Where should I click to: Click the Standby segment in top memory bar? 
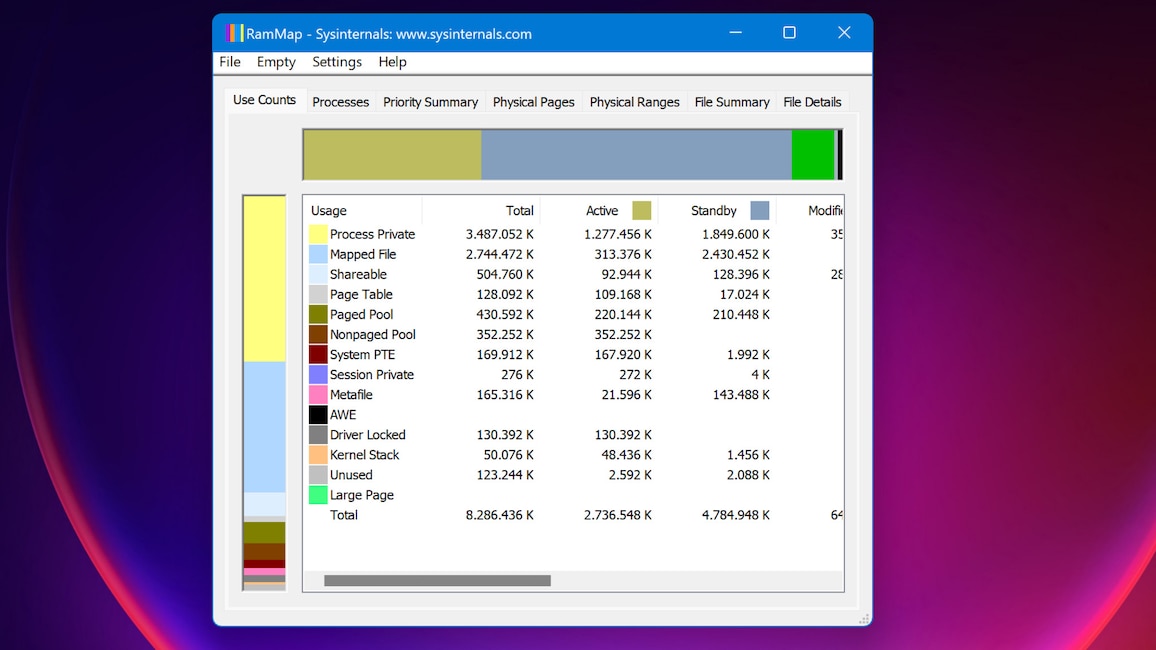tap(636, 155)
